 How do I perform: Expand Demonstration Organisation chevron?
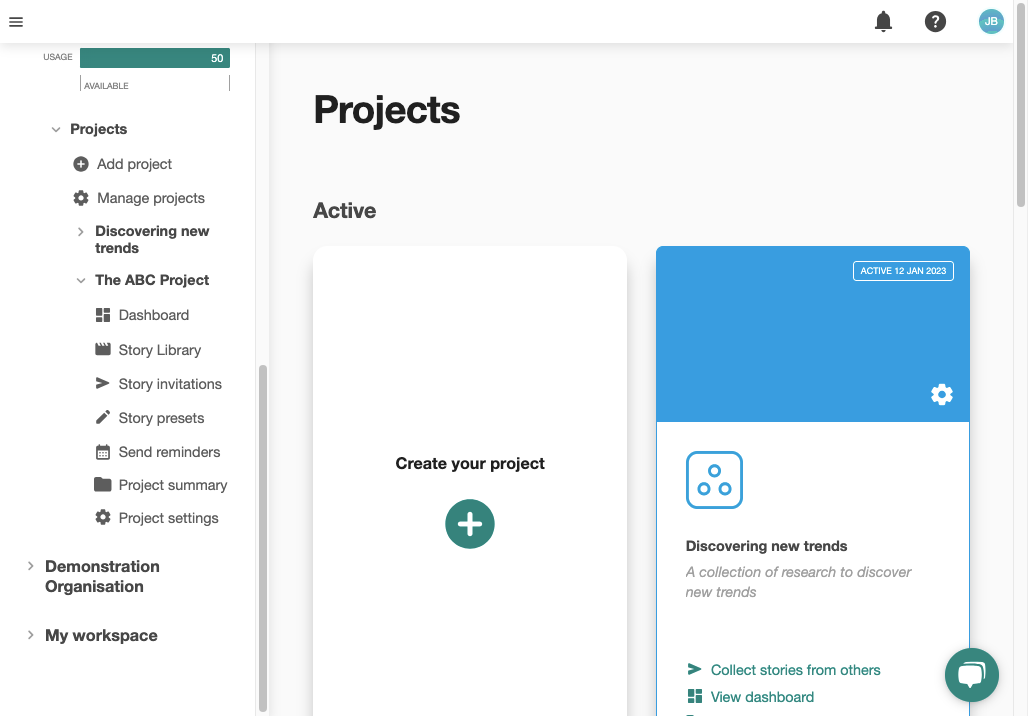coord(30,566)
